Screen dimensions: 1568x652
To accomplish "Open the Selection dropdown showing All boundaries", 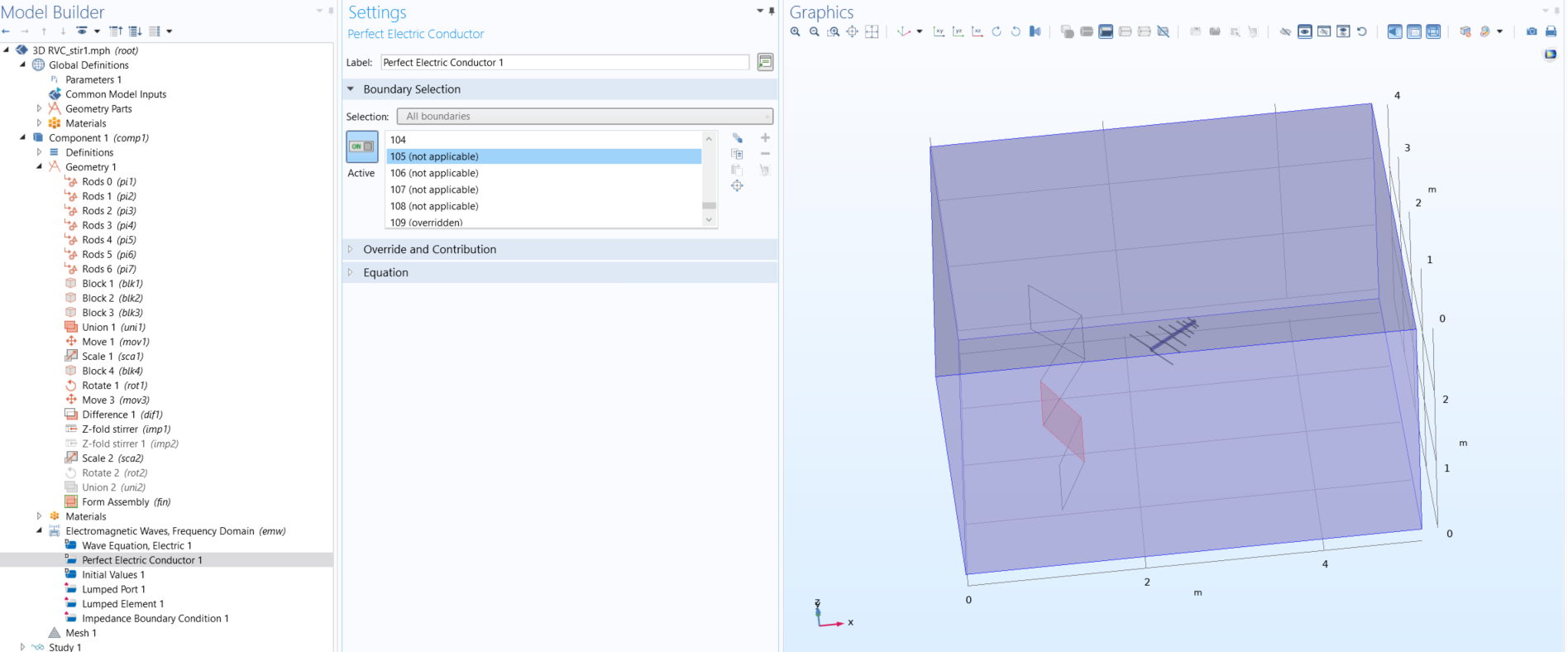I will (x=585, y=117).
